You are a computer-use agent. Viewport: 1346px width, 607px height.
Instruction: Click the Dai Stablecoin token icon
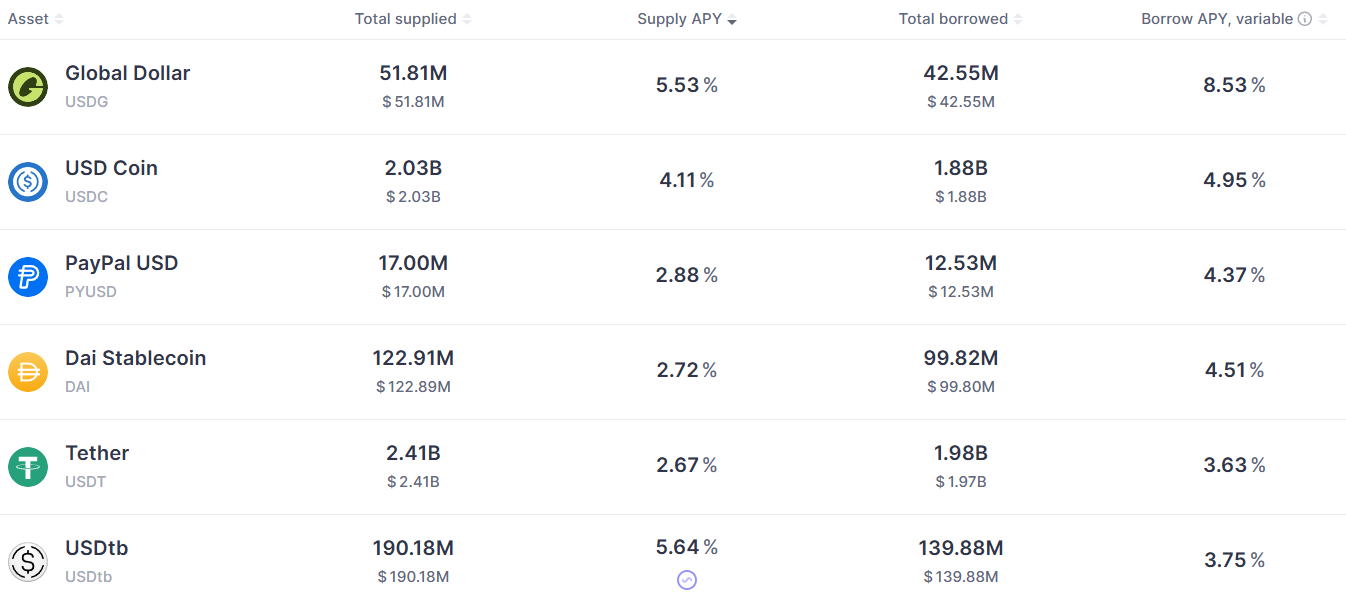[28, 372]
